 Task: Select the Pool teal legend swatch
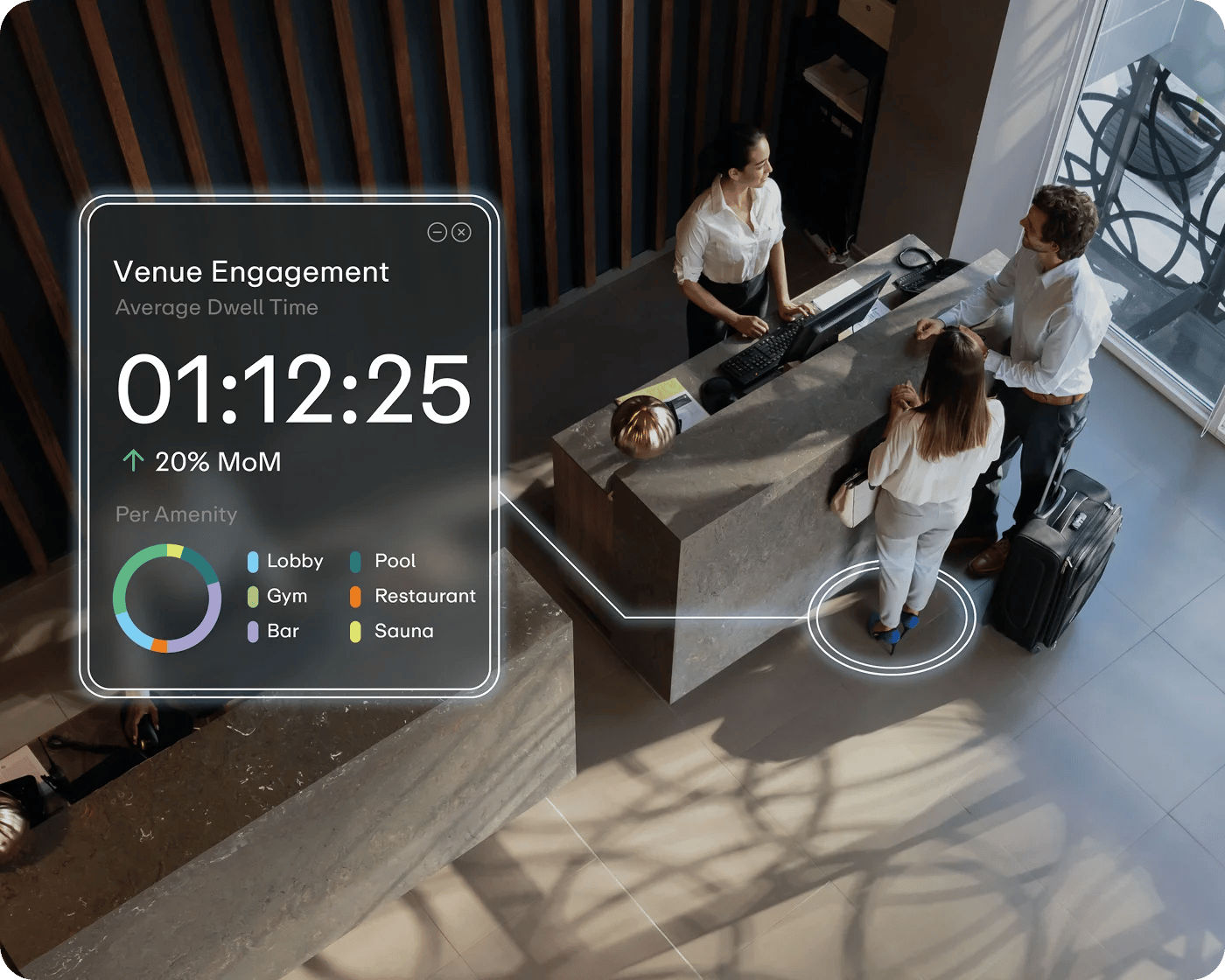[x=355, y=562]
